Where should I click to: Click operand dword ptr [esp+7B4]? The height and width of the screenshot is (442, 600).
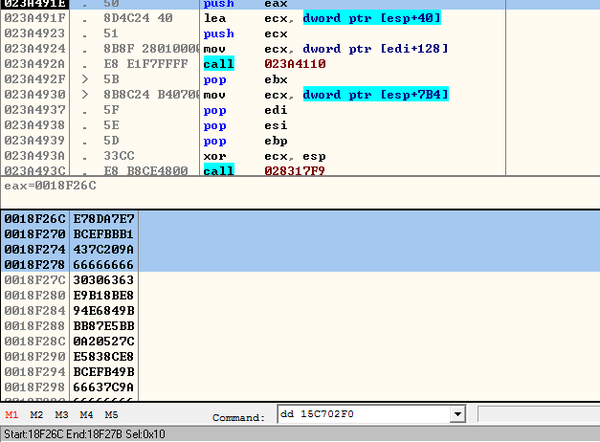click(x=375, y=95)
